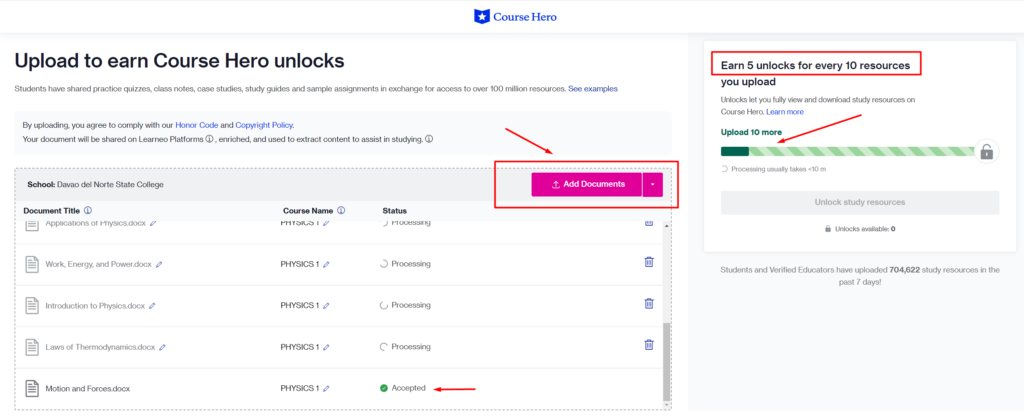
Task: Delete Laws of Thermodynamics.docx
Action: pos(648,345)
